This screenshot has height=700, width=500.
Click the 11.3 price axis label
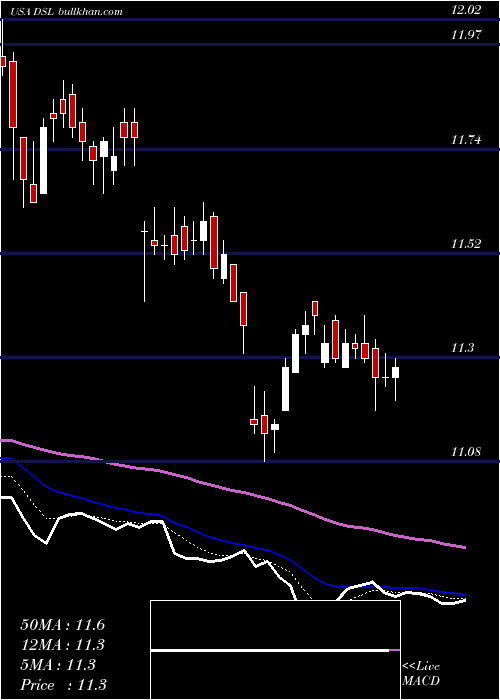point(462,348)
